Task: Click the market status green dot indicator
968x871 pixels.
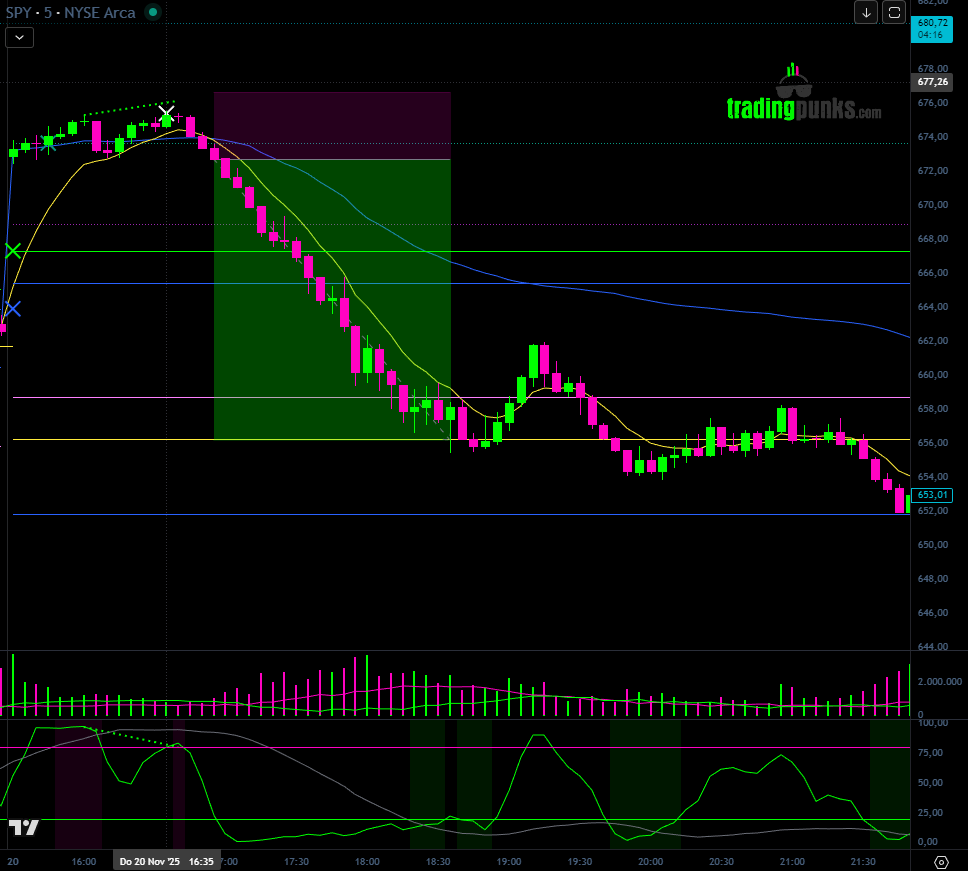Action: point(152,12)
